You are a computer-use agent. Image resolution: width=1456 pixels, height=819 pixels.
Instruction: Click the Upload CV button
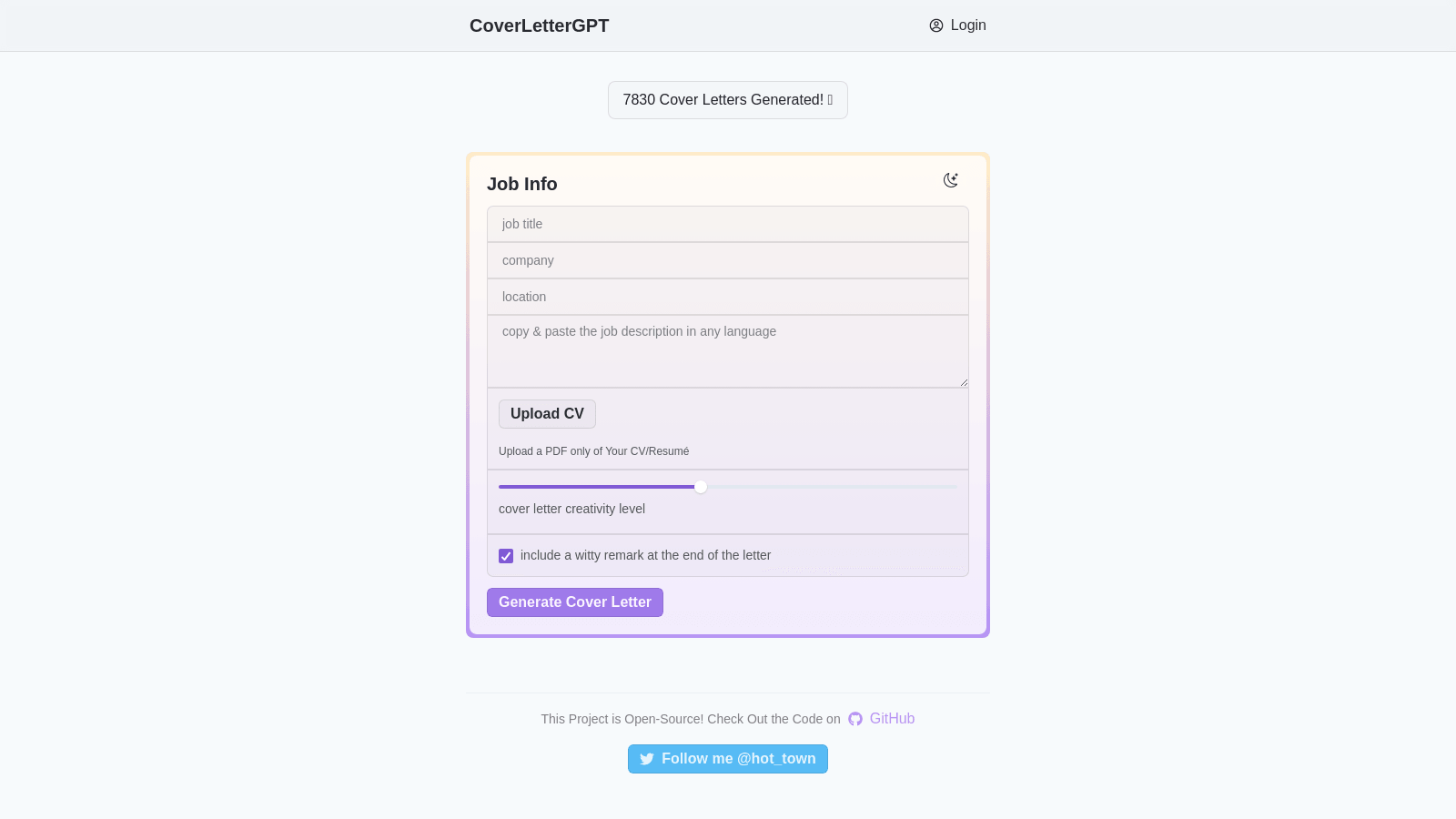pos(547,414)
